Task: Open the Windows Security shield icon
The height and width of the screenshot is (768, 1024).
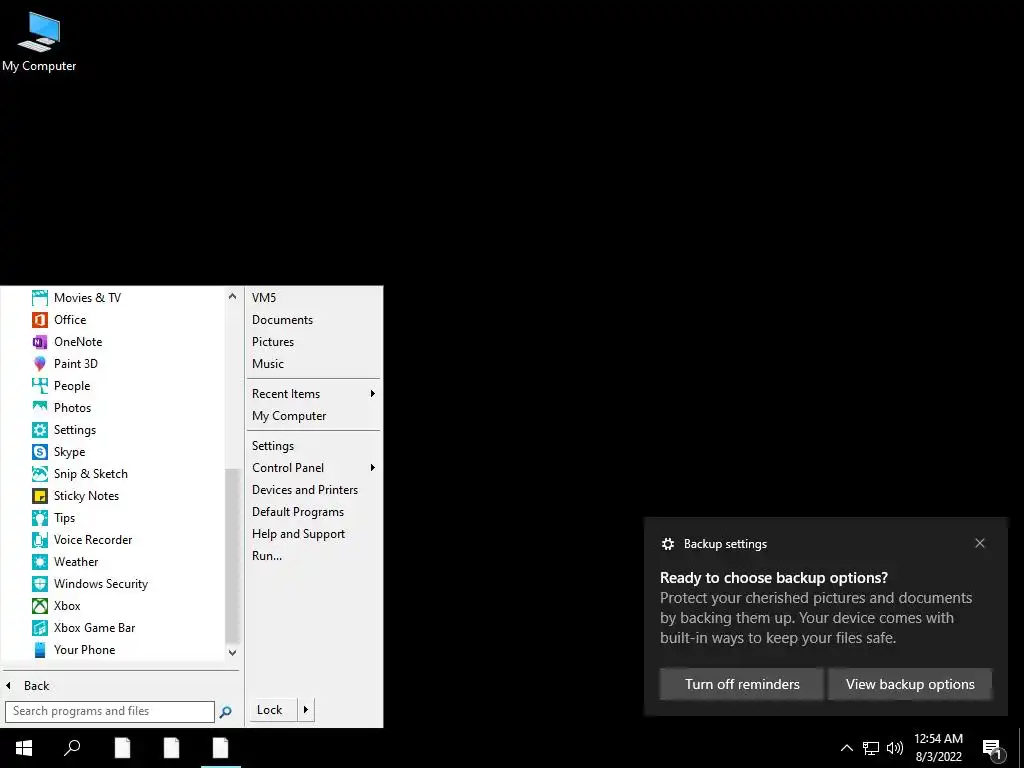Action: click(40, 584)
